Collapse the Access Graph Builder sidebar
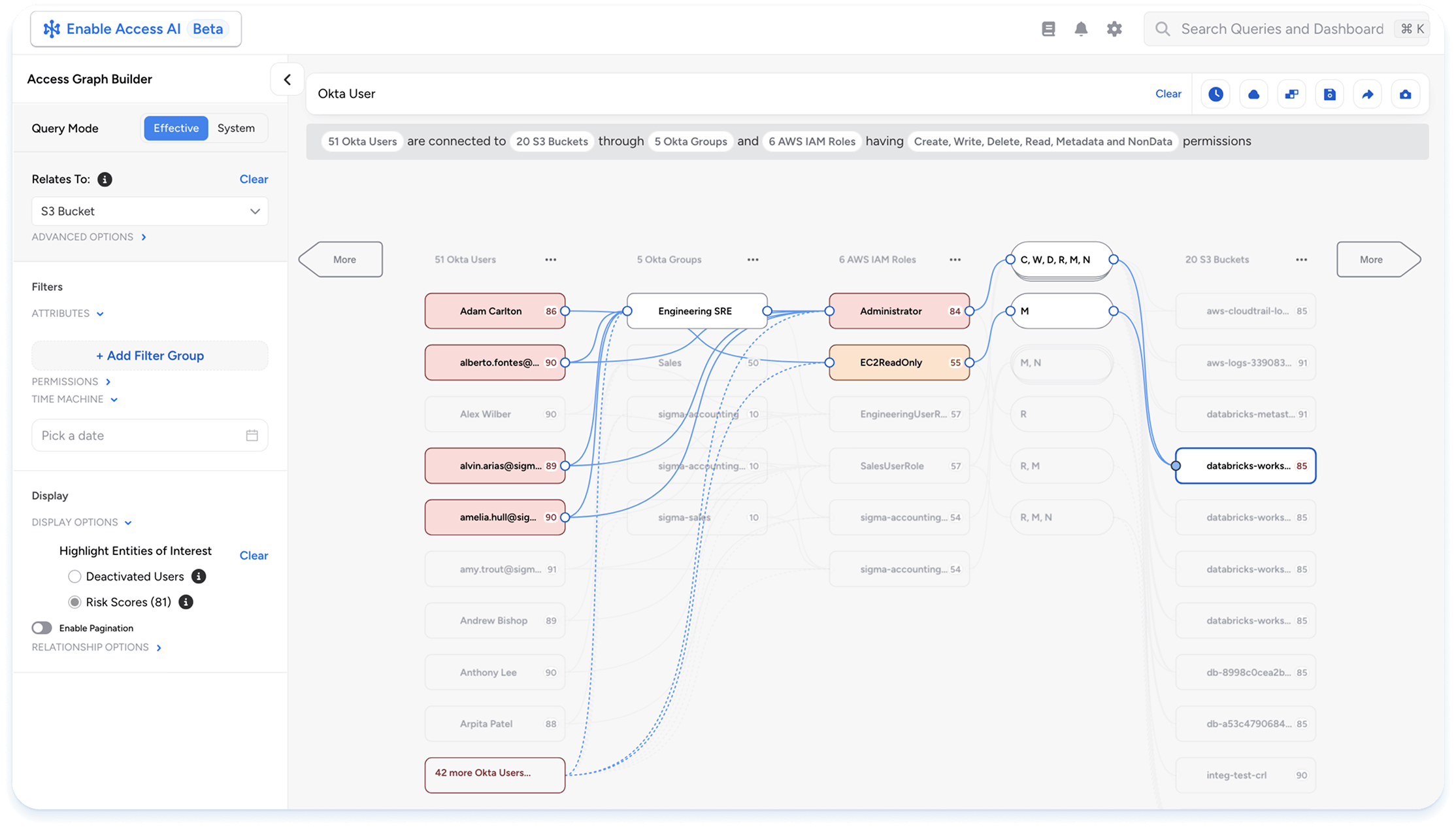The image size is (1456, 829). 287,80
